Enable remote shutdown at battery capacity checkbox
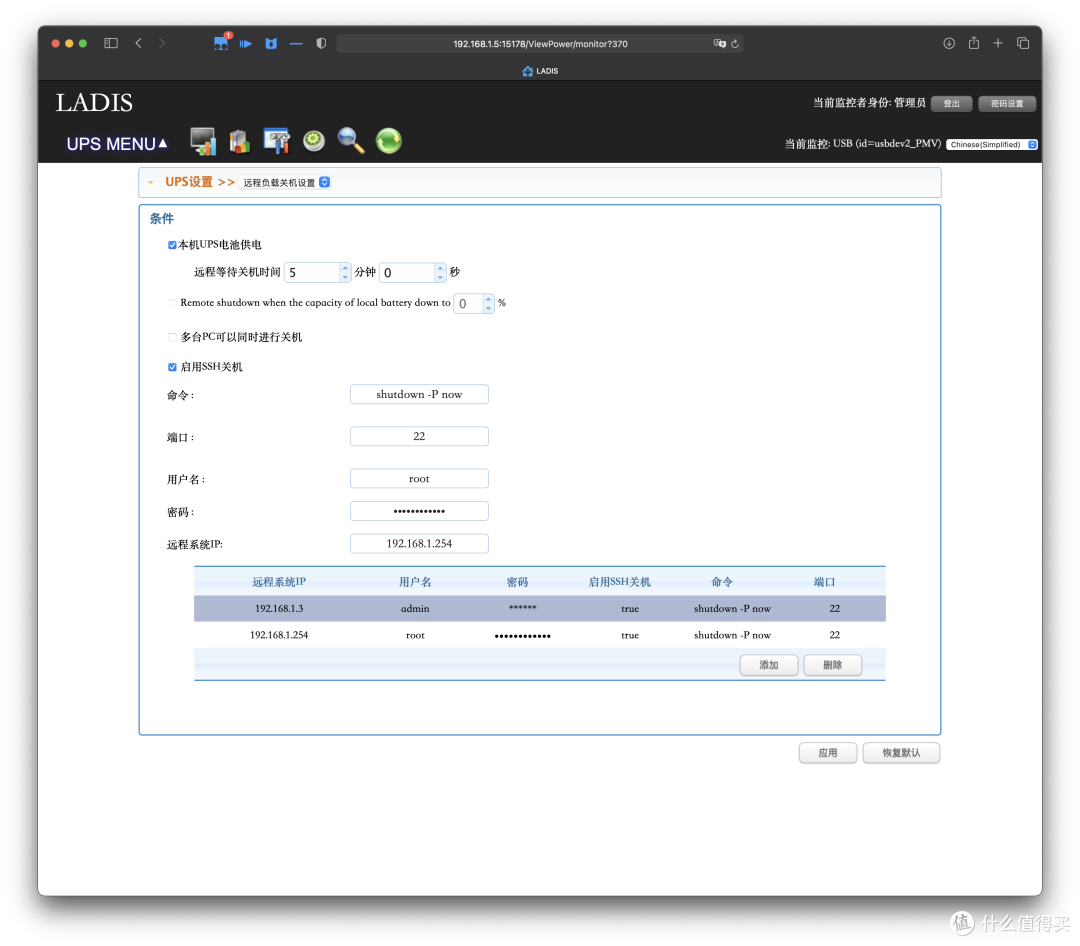The height and width of the screenshot is (946, 1080). click(x=172, y=303)
